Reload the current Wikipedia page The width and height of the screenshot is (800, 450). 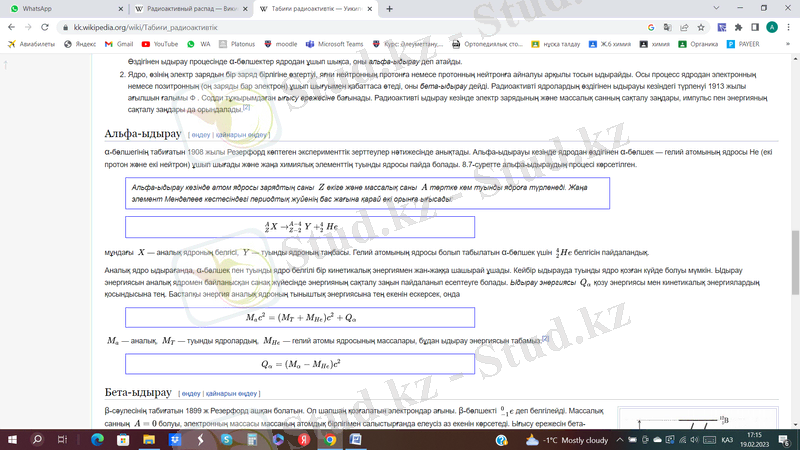(x=45, y=27)
